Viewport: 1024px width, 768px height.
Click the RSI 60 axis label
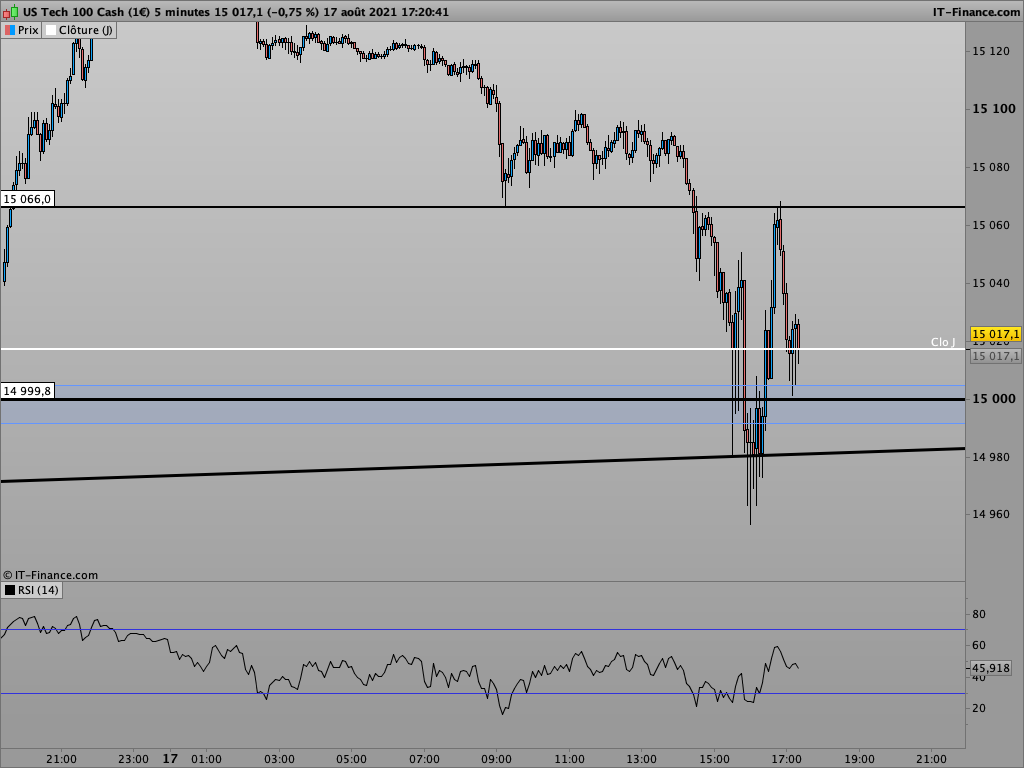979,645
